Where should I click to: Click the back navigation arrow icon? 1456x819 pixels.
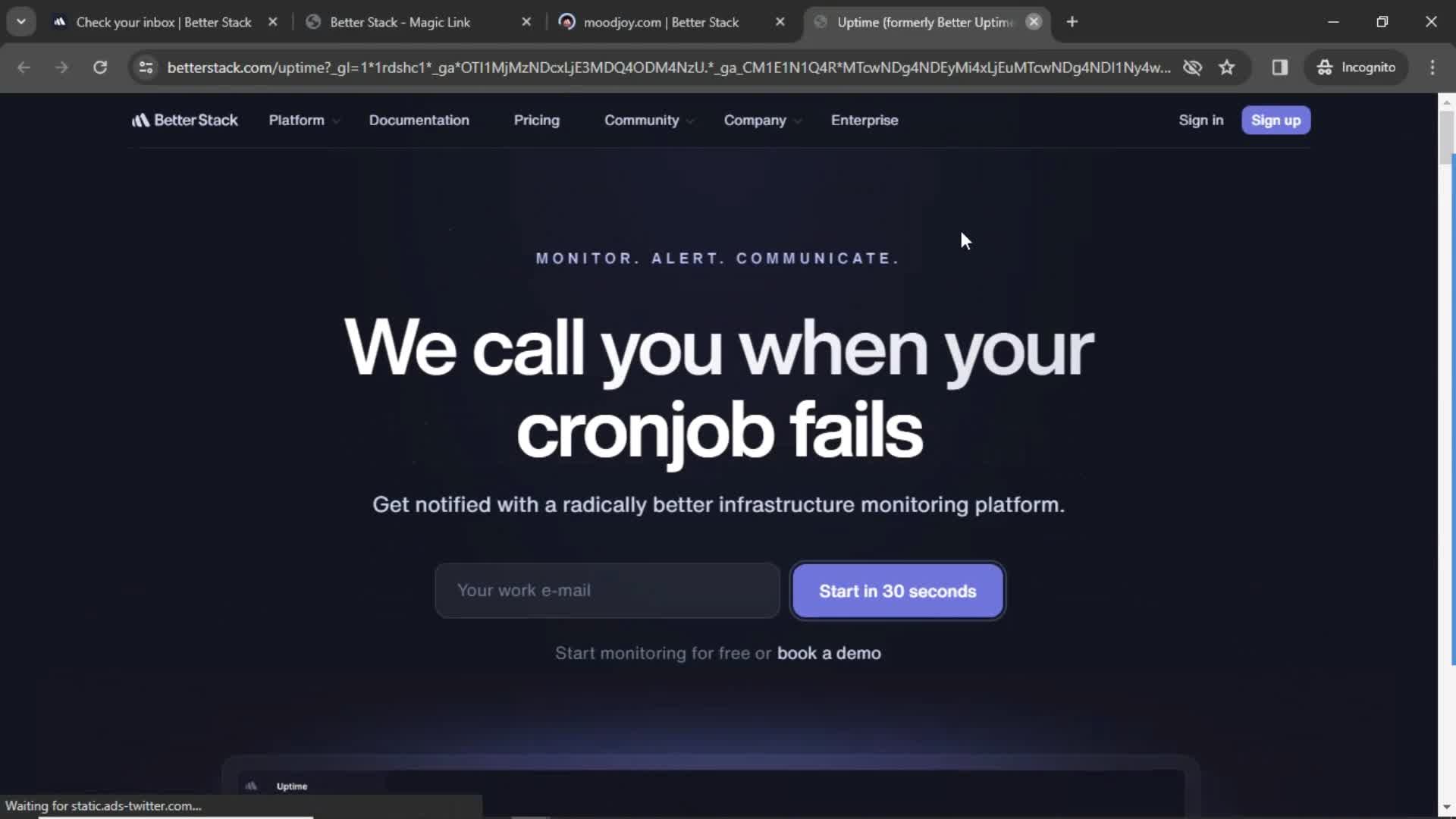coord(25,67)
